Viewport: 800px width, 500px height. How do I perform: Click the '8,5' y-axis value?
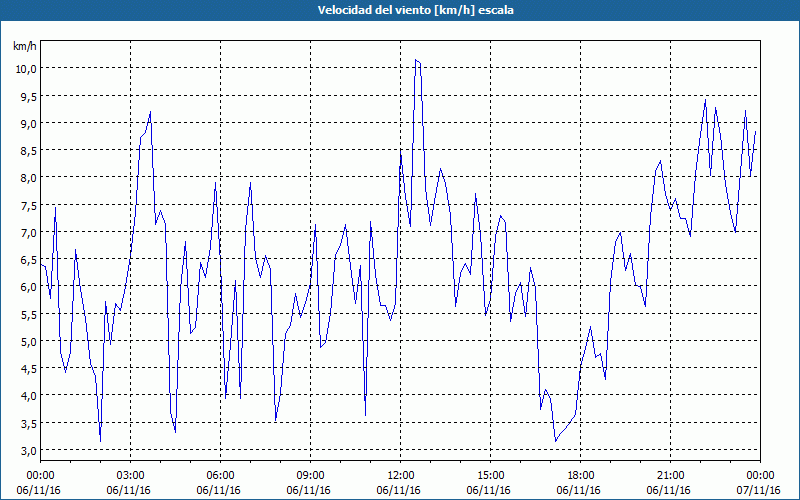(28, 150)
